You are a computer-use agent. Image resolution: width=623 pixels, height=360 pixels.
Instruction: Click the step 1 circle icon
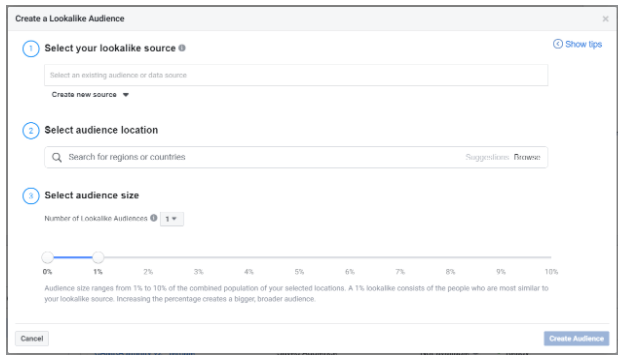tap(31, 48)
